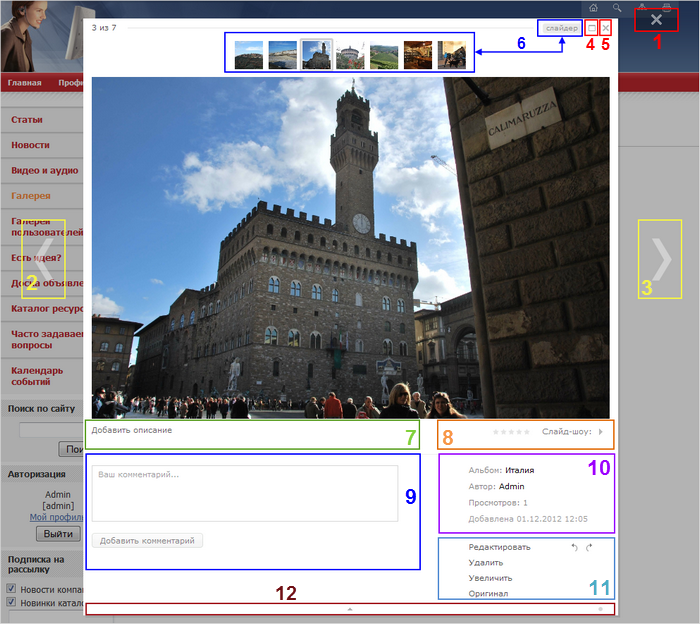Click the fullscreen square icon in viewer
The width and height of the screenshot is (700, 624).
[592, 28]
